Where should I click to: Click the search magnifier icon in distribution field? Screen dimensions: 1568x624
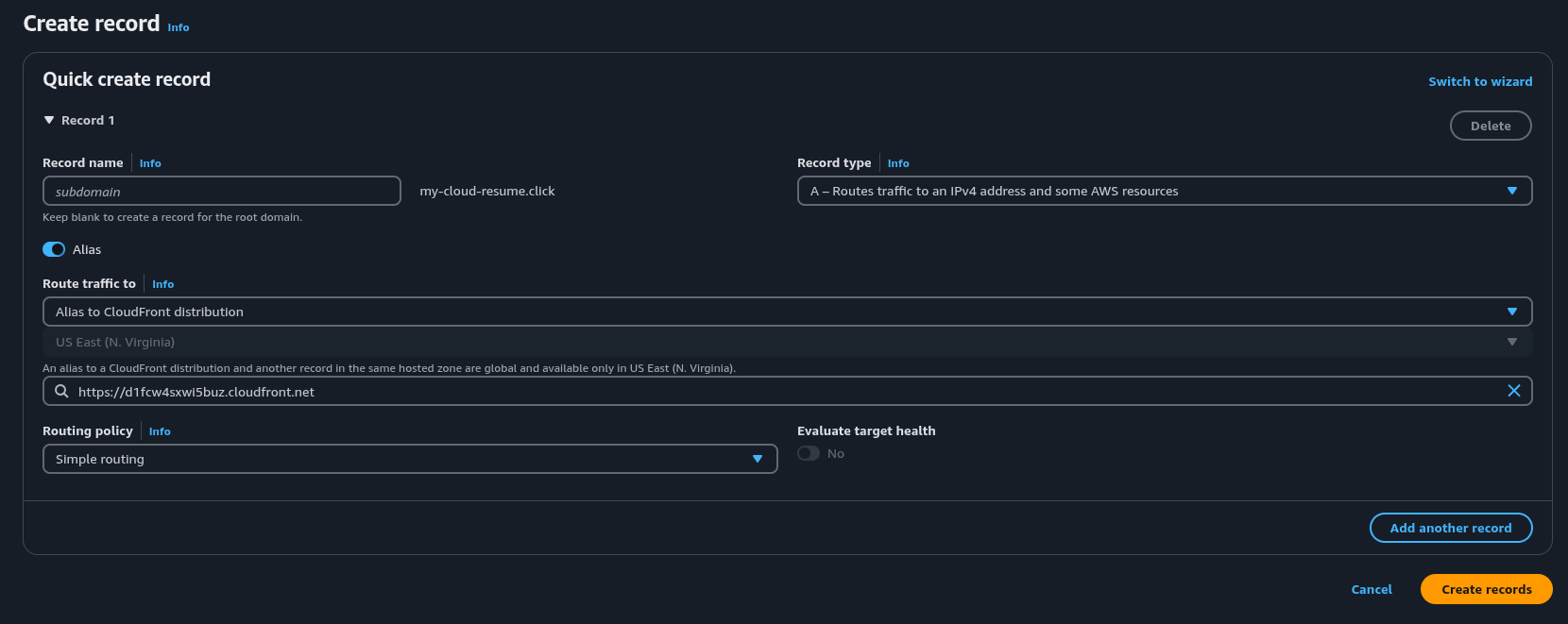tap(61, 391)
